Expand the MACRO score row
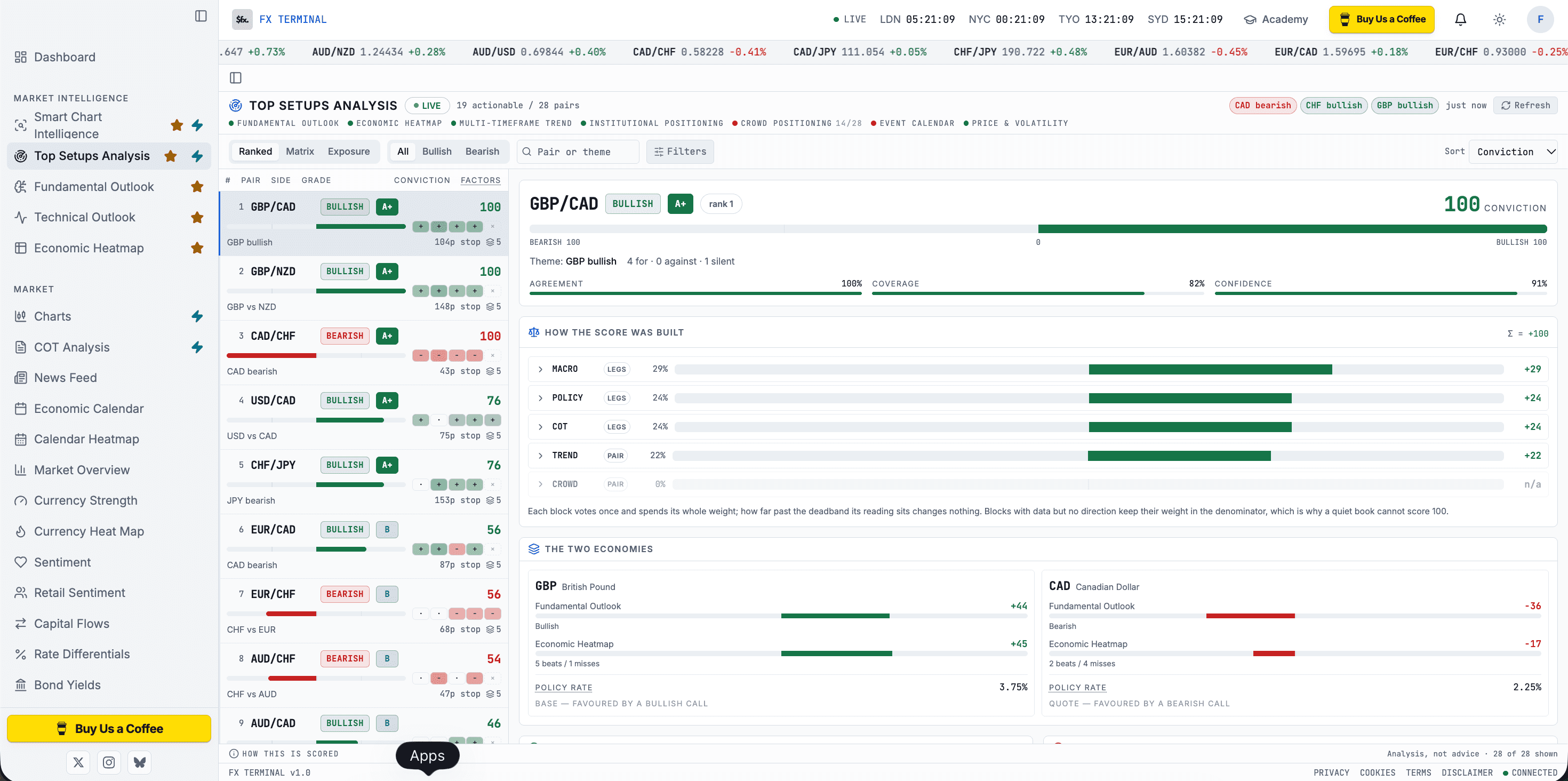 click(1038, 369)
